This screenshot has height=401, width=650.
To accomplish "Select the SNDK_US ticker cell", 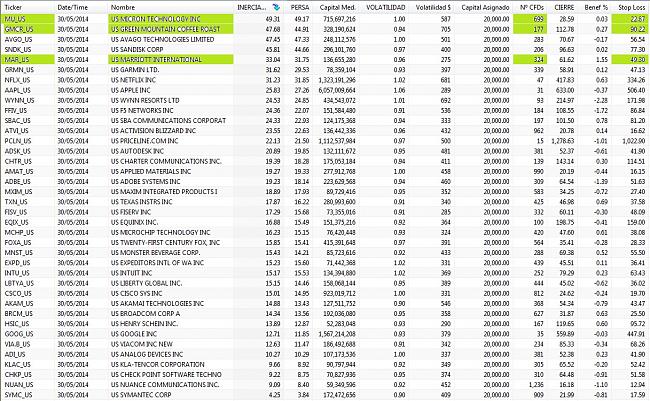I will pos(18,49).
